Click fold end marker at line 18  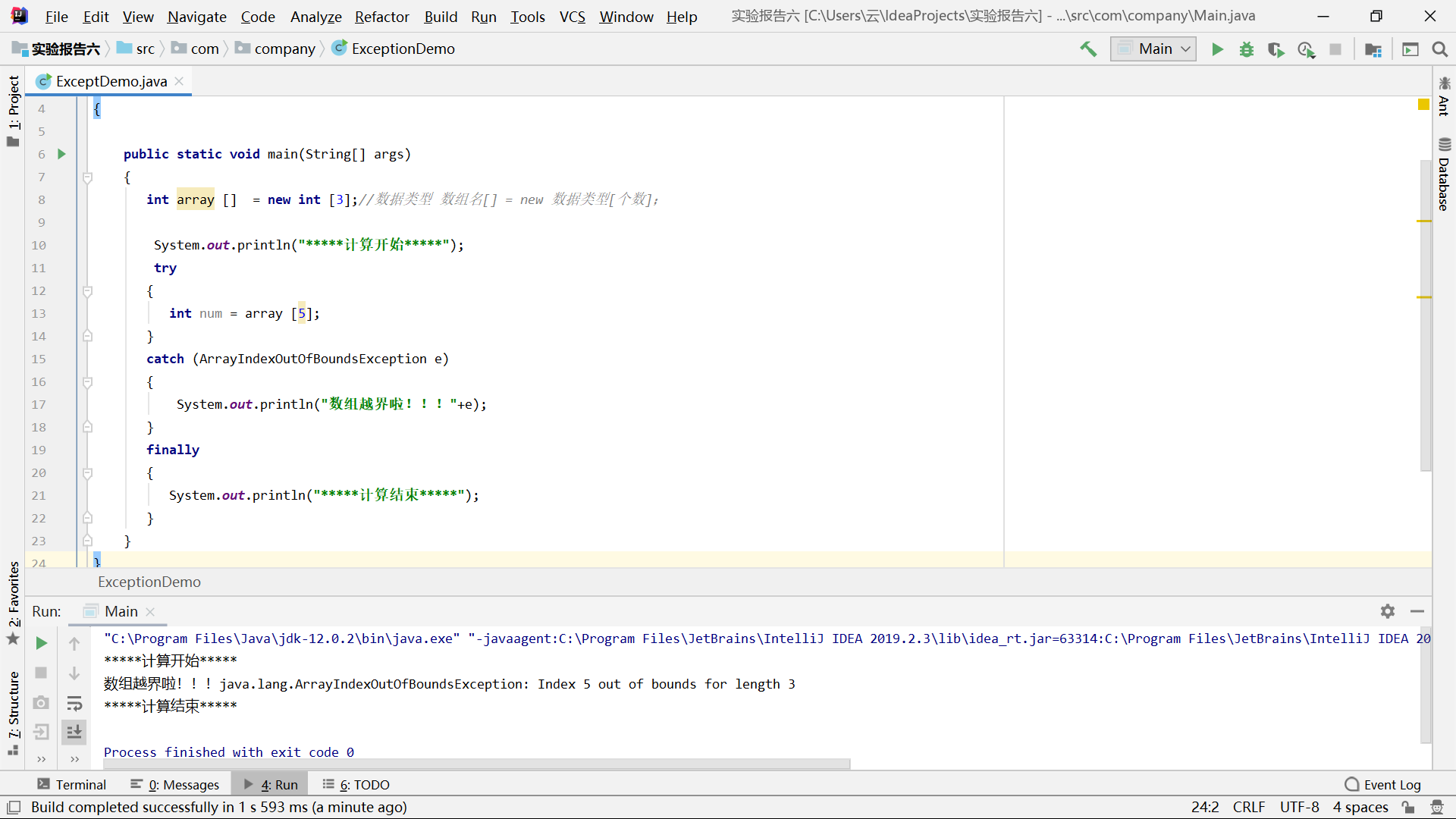tap(87, 427)
